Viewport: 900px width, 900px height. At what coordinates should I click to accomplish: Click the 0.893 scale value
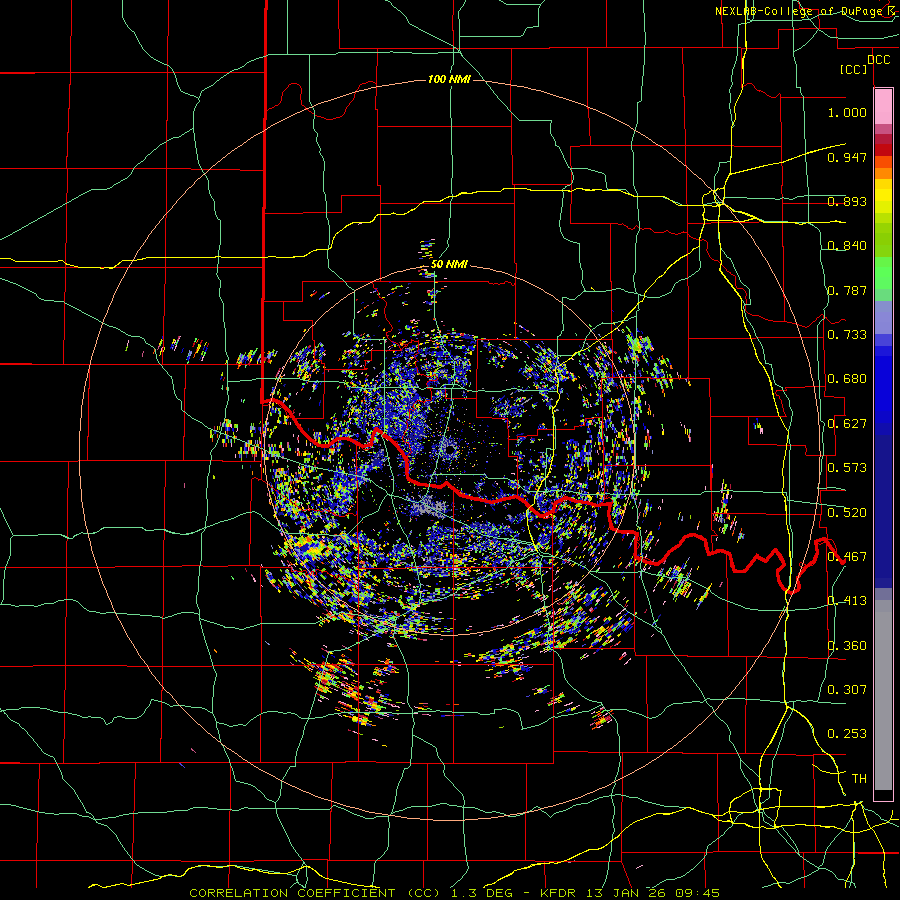[847, 201]
